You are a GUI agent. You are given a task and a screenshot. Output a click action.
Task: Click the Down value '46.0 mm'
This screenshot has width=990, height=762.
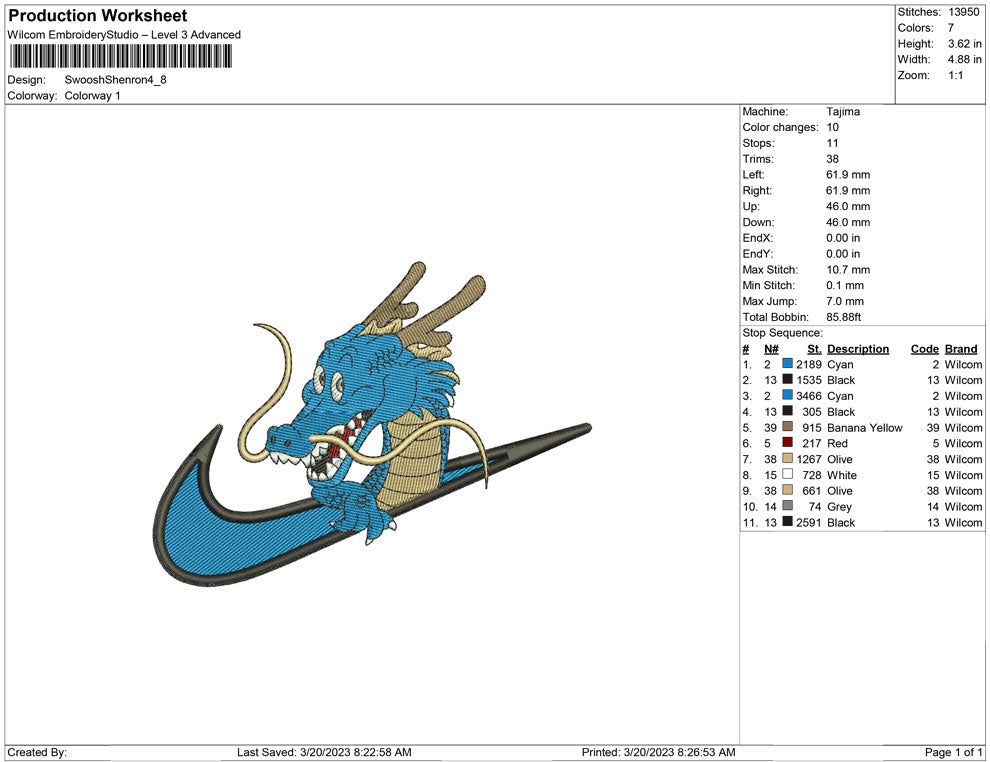[x=848, y=222]
